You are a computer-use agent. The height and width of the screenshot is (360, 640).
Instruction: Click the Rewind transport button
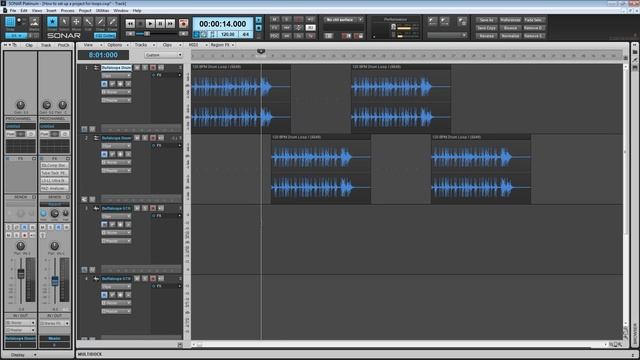pos(130,24)
